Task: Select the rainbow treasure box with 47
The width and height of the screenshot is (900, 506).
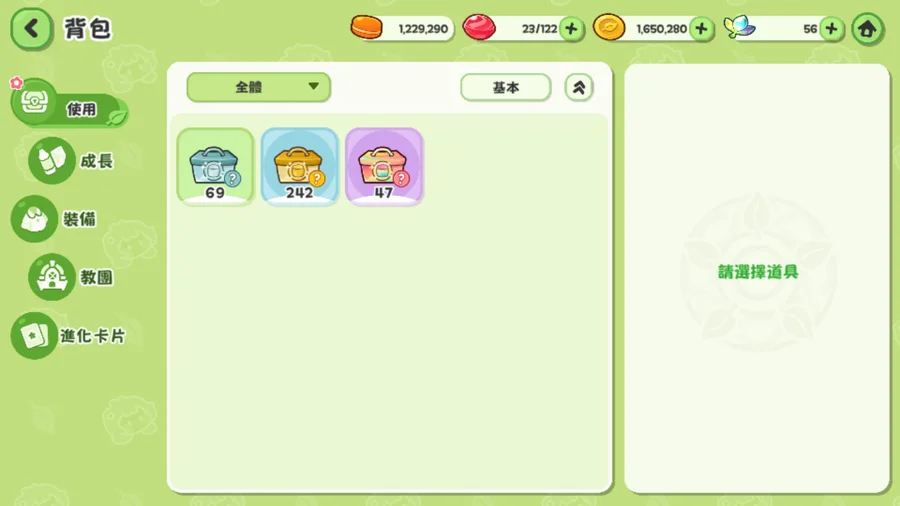Action: [x=384, y=166]
